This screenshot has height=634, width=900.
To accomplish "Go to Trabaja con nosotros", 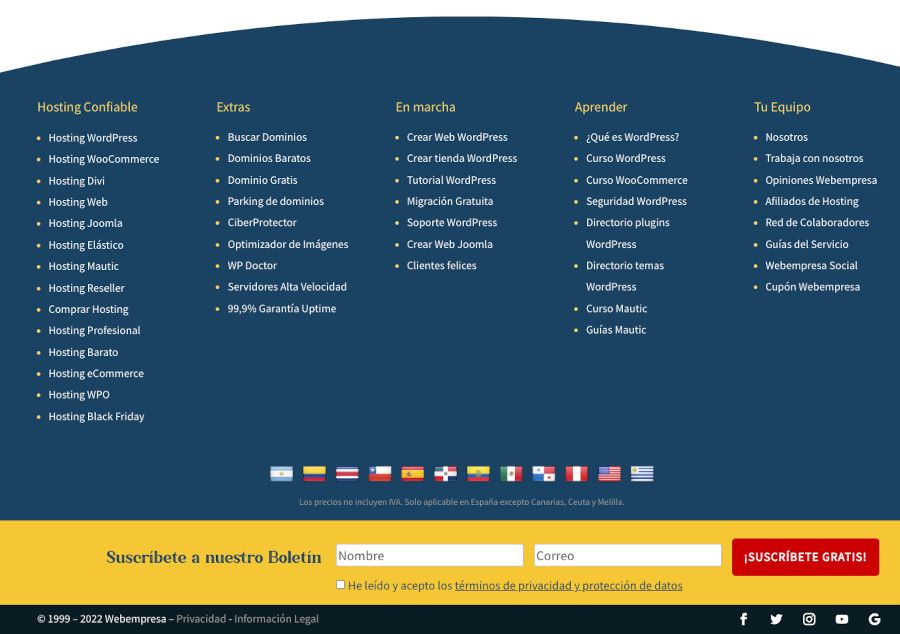I will click(x=814, y=158).
